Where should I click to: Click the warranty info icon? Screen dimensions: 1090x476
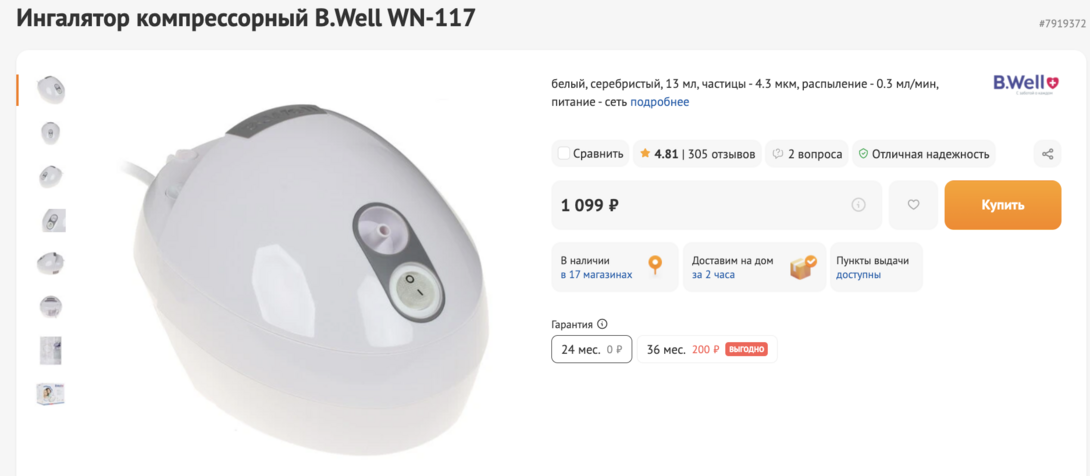click(x=603, y=324)
